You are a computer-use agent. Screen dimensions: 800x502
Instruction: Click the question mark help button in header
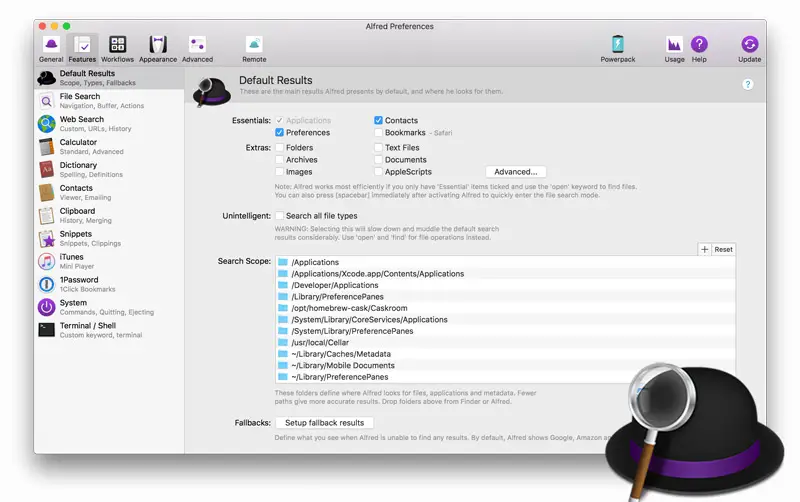(747, 85)
